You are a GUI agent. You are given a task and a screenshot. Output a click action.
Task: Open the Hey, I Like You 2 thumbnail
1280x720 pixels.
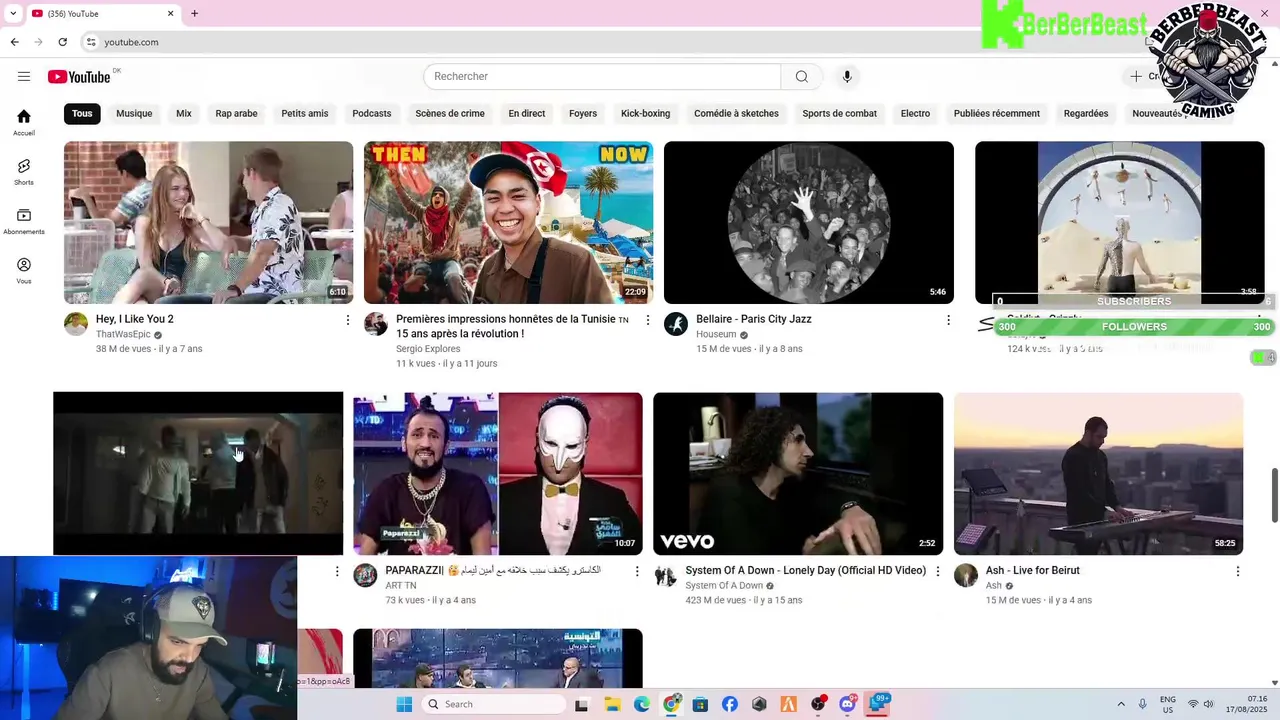(208, 222)
